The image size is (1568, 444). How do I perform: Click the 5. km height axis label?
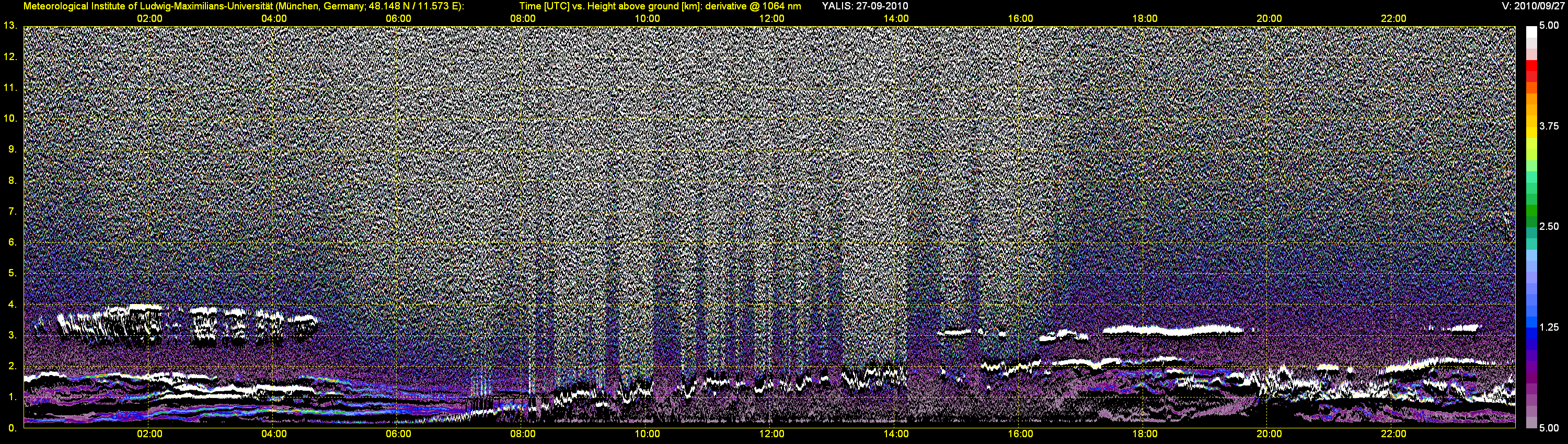(13, 273)
